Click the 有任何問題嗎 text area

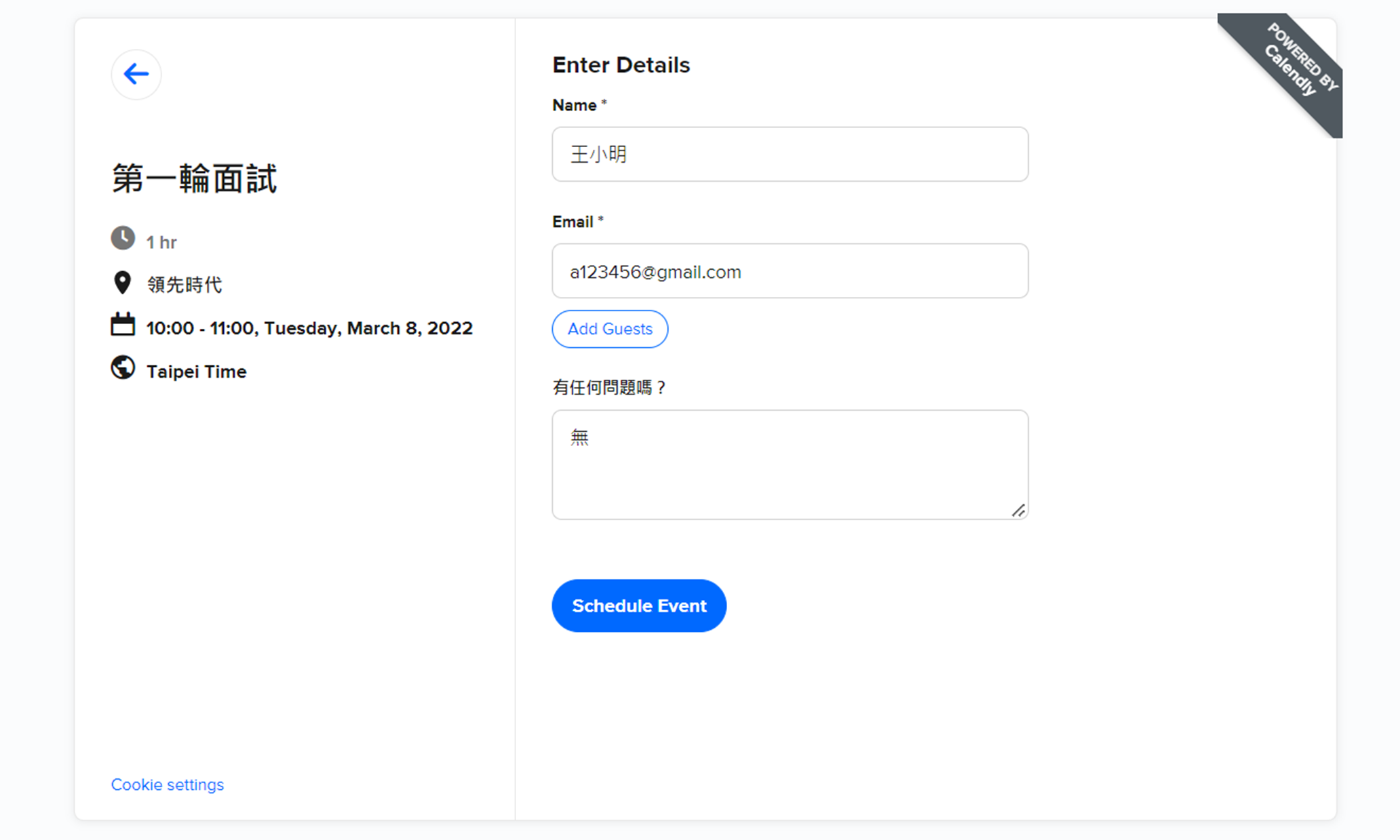pyautogui.click(x=790, y=464)
